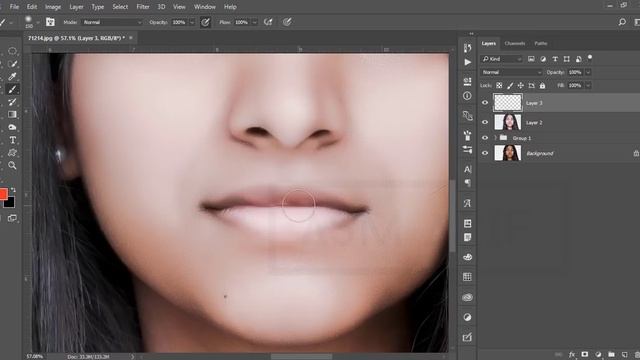This screenshot has width=640, height=360.
Task: Toggle lock position icon
Action: pos(521,85)
